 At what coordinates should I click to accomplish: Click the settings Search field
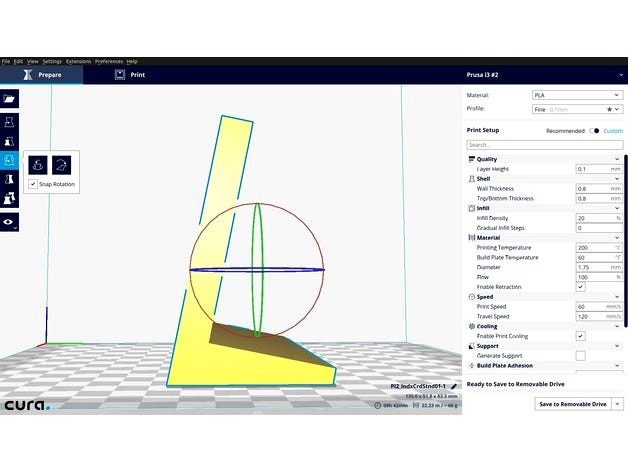click(x=544, y=145)
